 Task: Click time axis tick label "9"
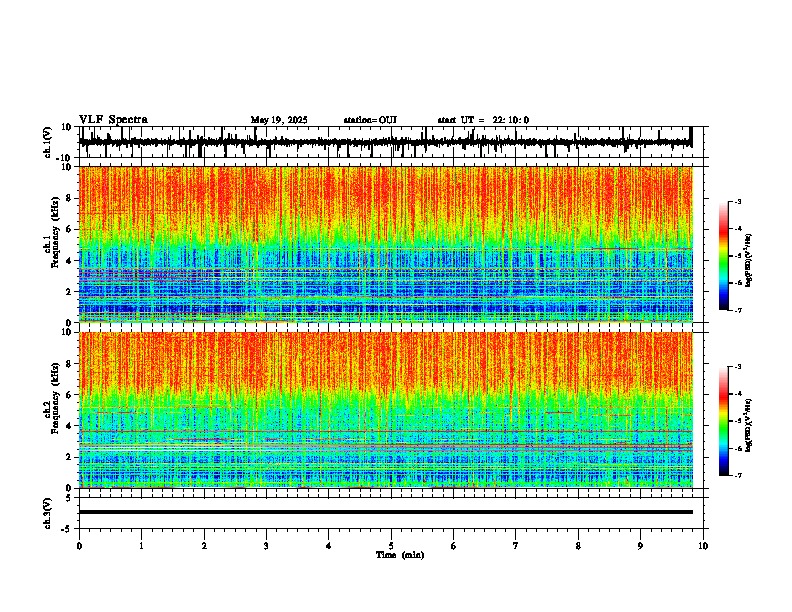click(x=640, y=546)
